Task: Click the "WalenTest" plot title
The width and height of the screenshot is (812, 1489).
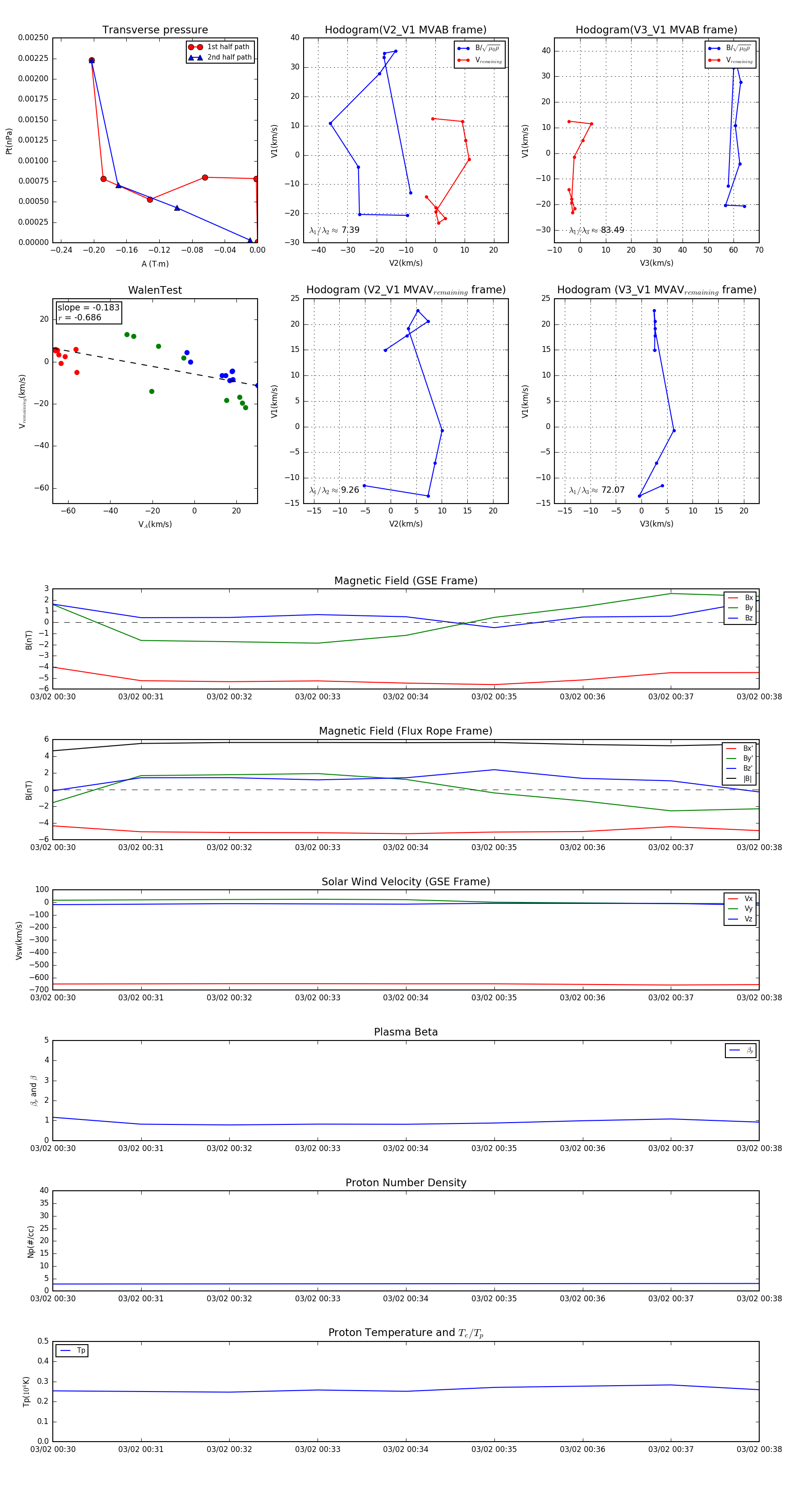Action: (155, 290)
